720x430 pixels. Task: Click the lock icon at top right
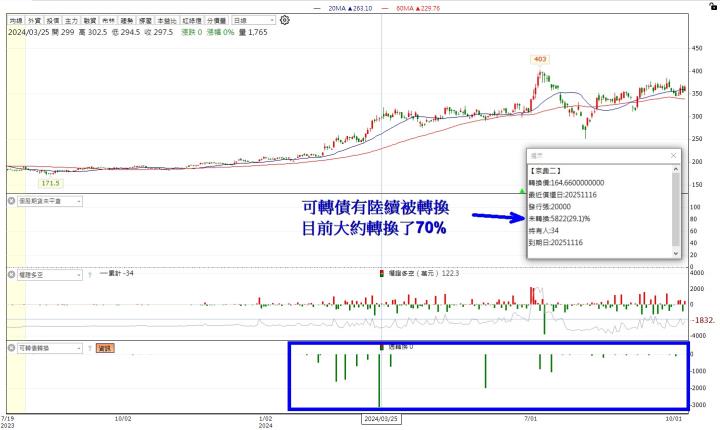713,6
